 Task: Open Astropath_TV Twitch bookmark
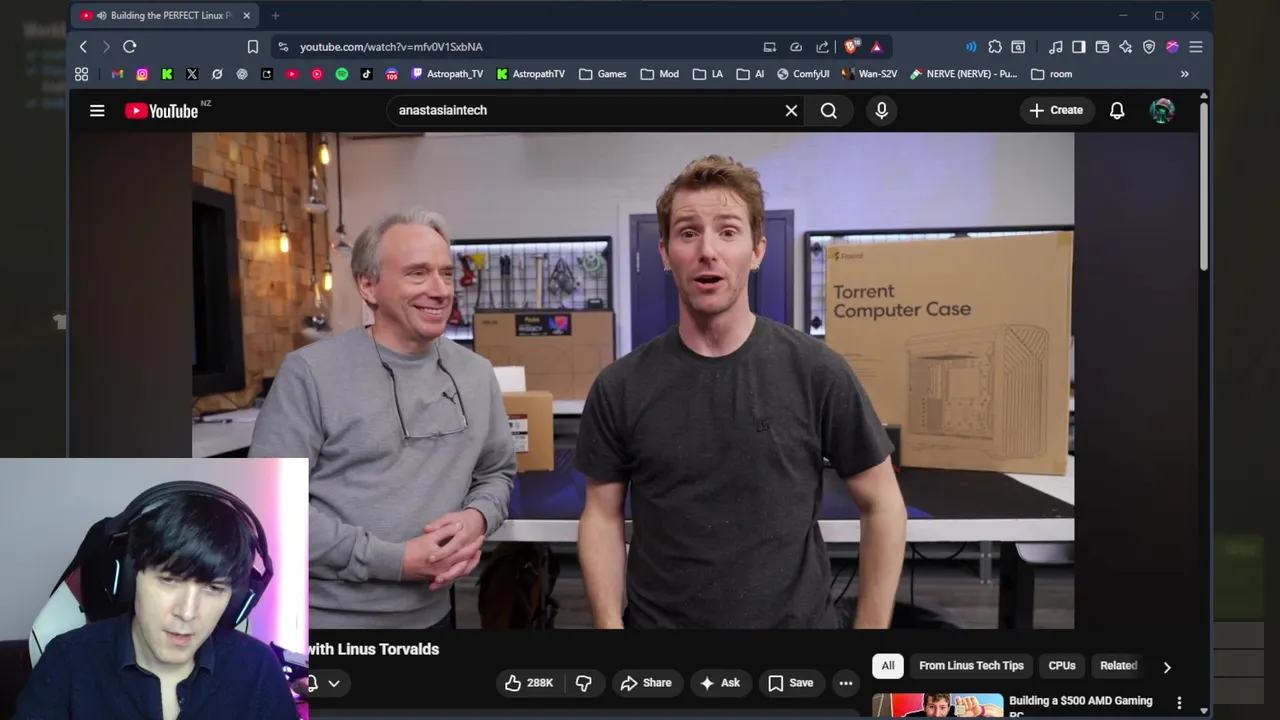coord(447,74)
